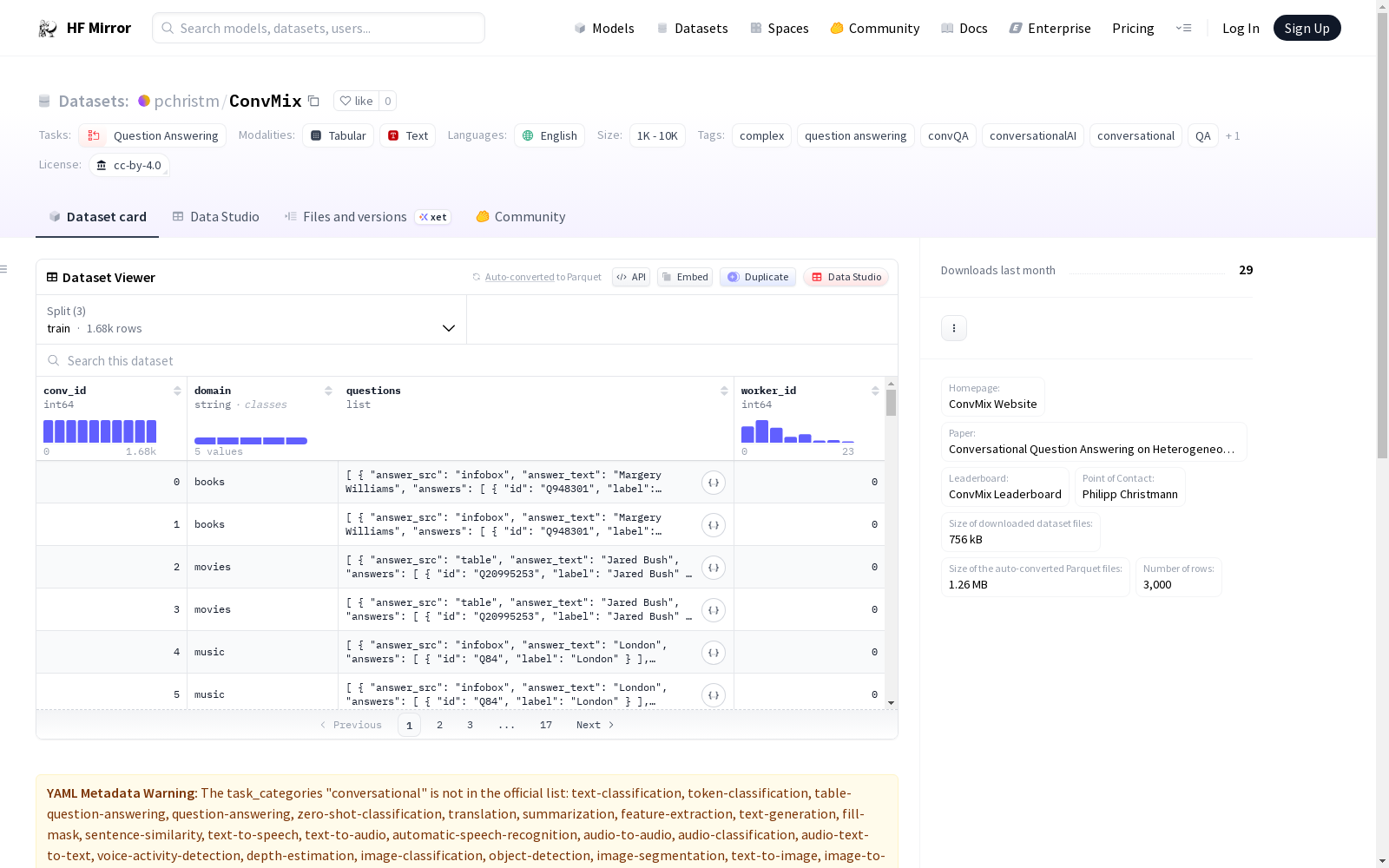The height and width of the screenshot is (868, 1389).
Task: Sort by questions column
Action: [x=724, y=391]
